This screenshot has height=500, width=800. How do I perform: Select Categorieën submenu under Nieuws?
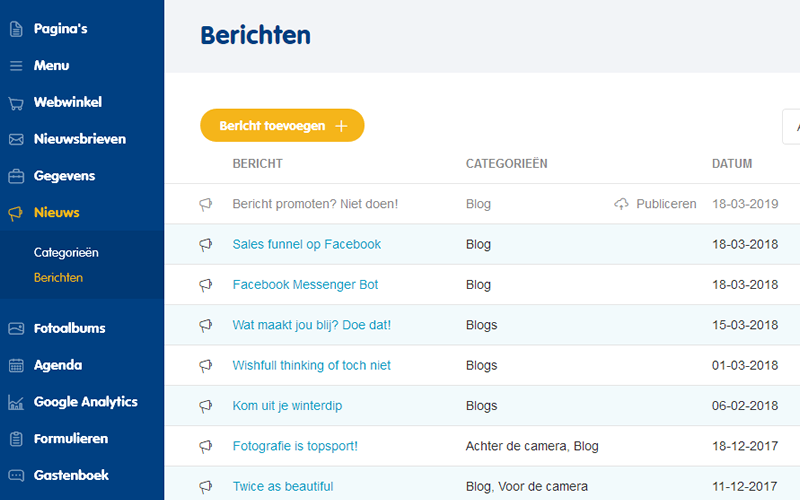[66, 253]
